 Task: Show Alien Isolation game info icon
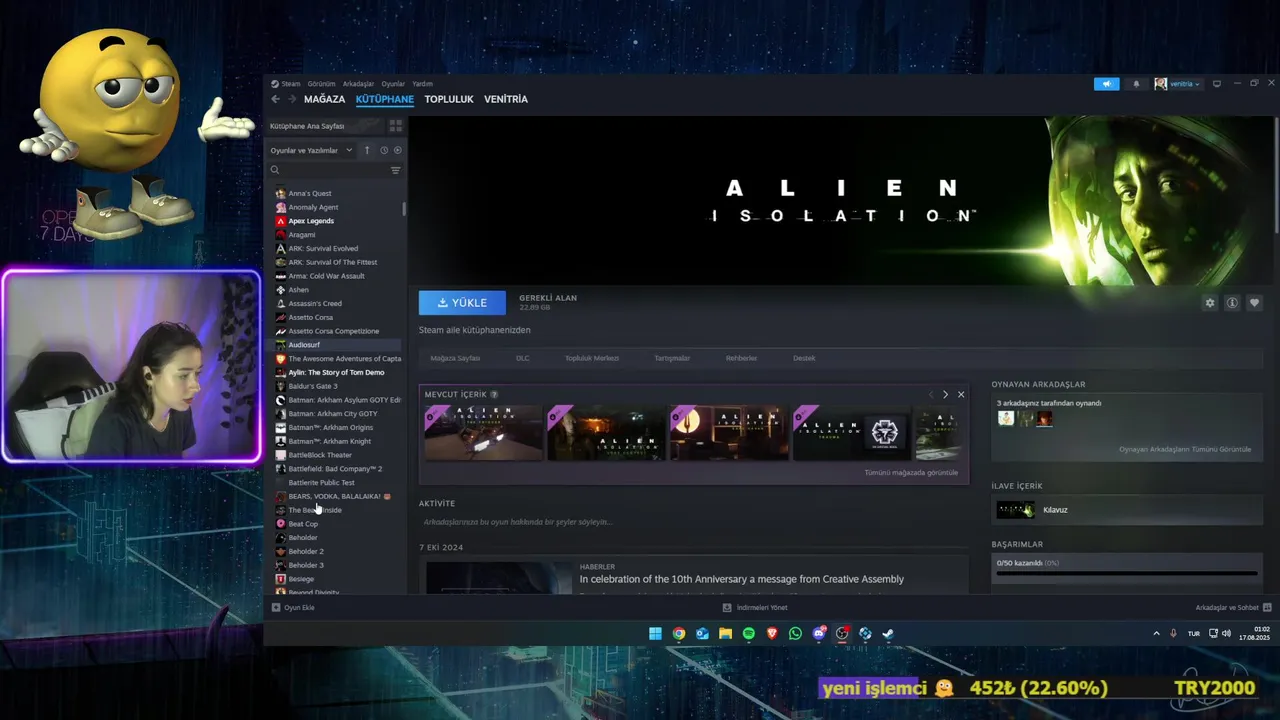tap(1232, 303)
